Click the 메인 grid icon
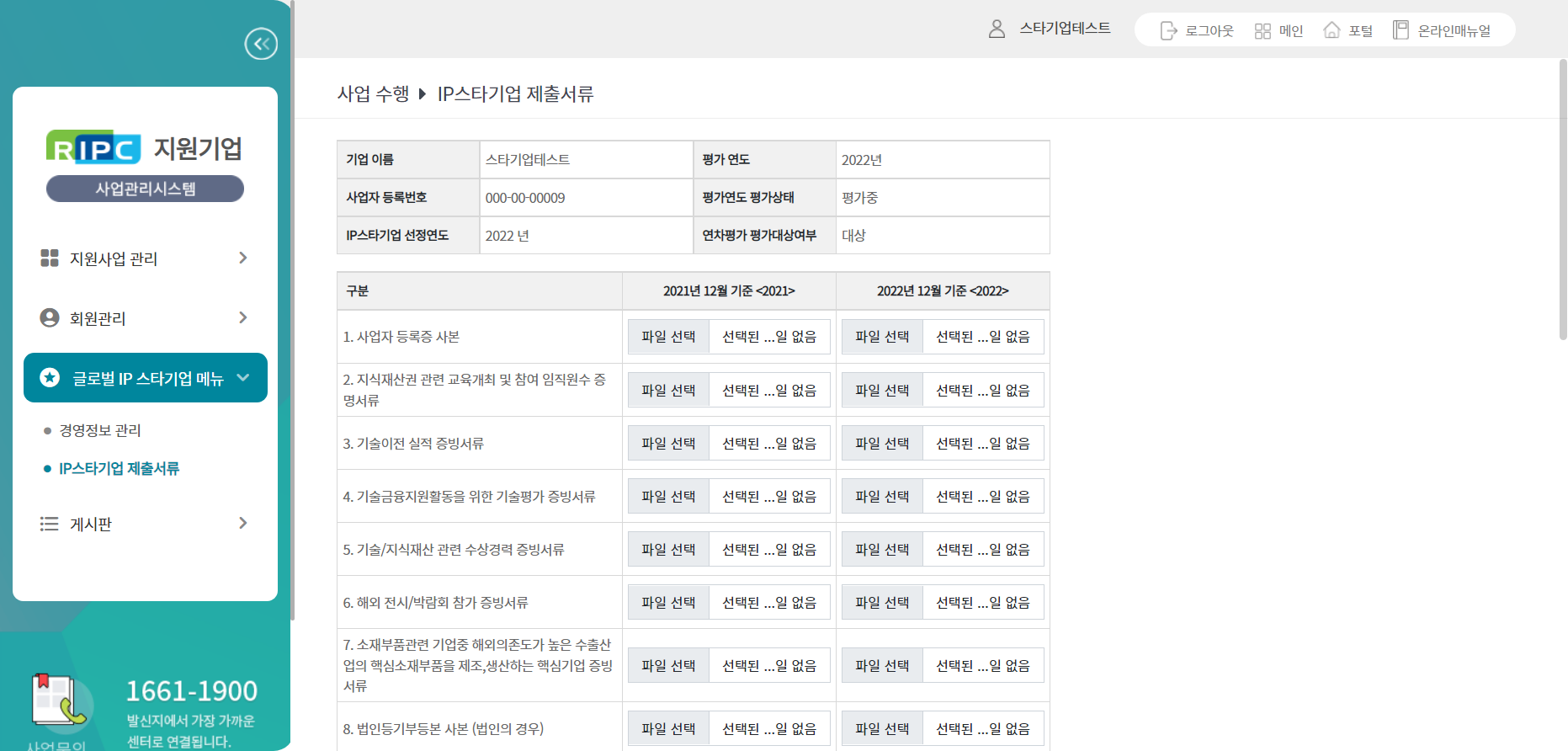Viewport: 1568px width, 751px height. coord(1262,31)
